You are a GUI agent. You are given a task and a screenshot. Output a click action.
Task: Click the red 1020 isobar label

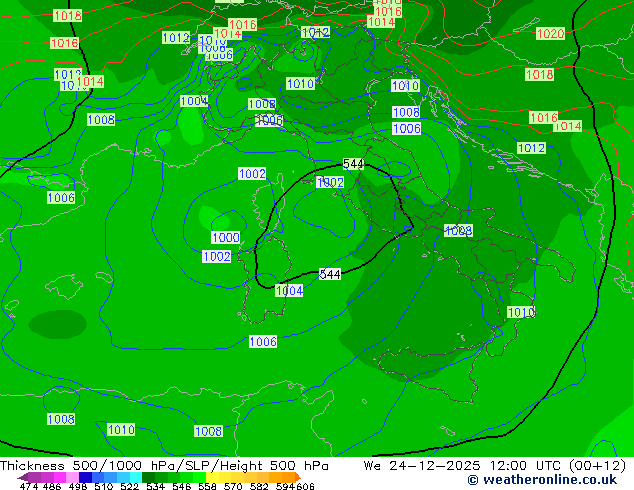[550, 34]
